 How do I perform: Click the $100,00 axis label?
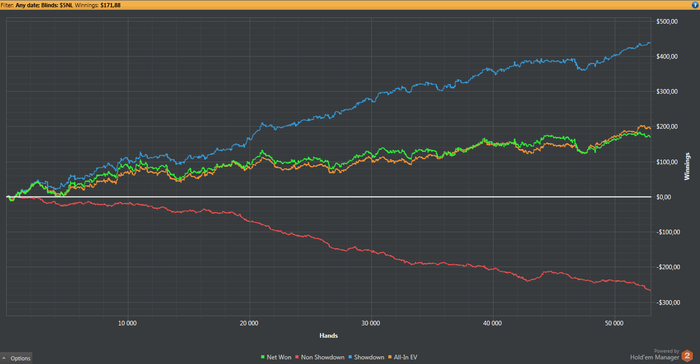(667, 162)
